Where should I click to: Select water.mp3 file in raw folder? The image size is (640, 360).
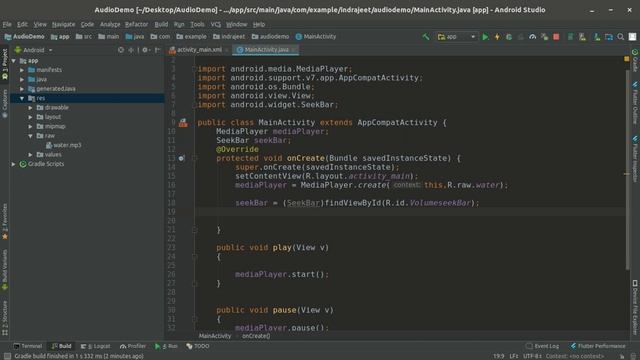(63, 145)
